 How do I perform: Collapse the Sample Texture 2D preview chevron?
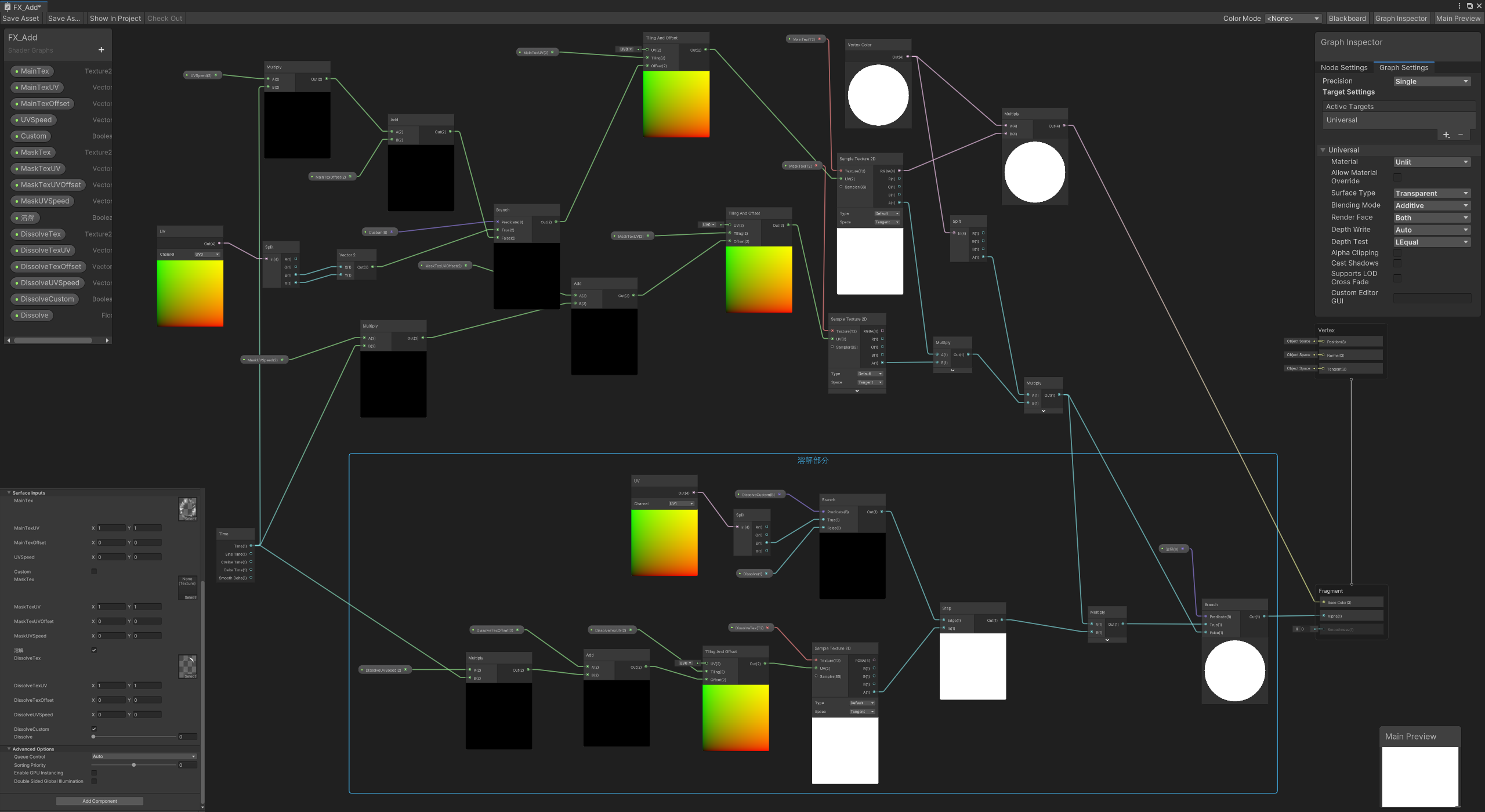(857, 391)
